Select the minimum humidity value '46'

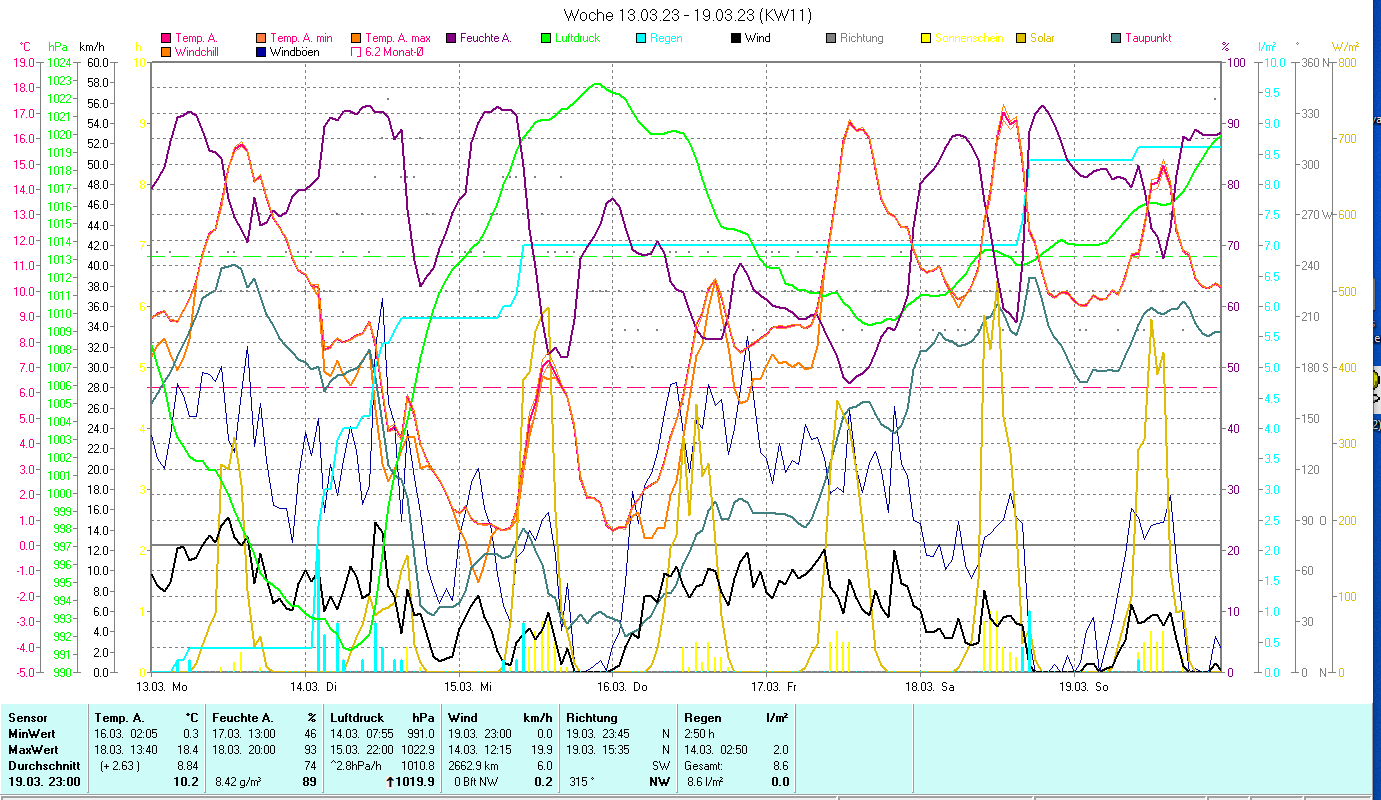pyautogui.click(x=310, y=734)
